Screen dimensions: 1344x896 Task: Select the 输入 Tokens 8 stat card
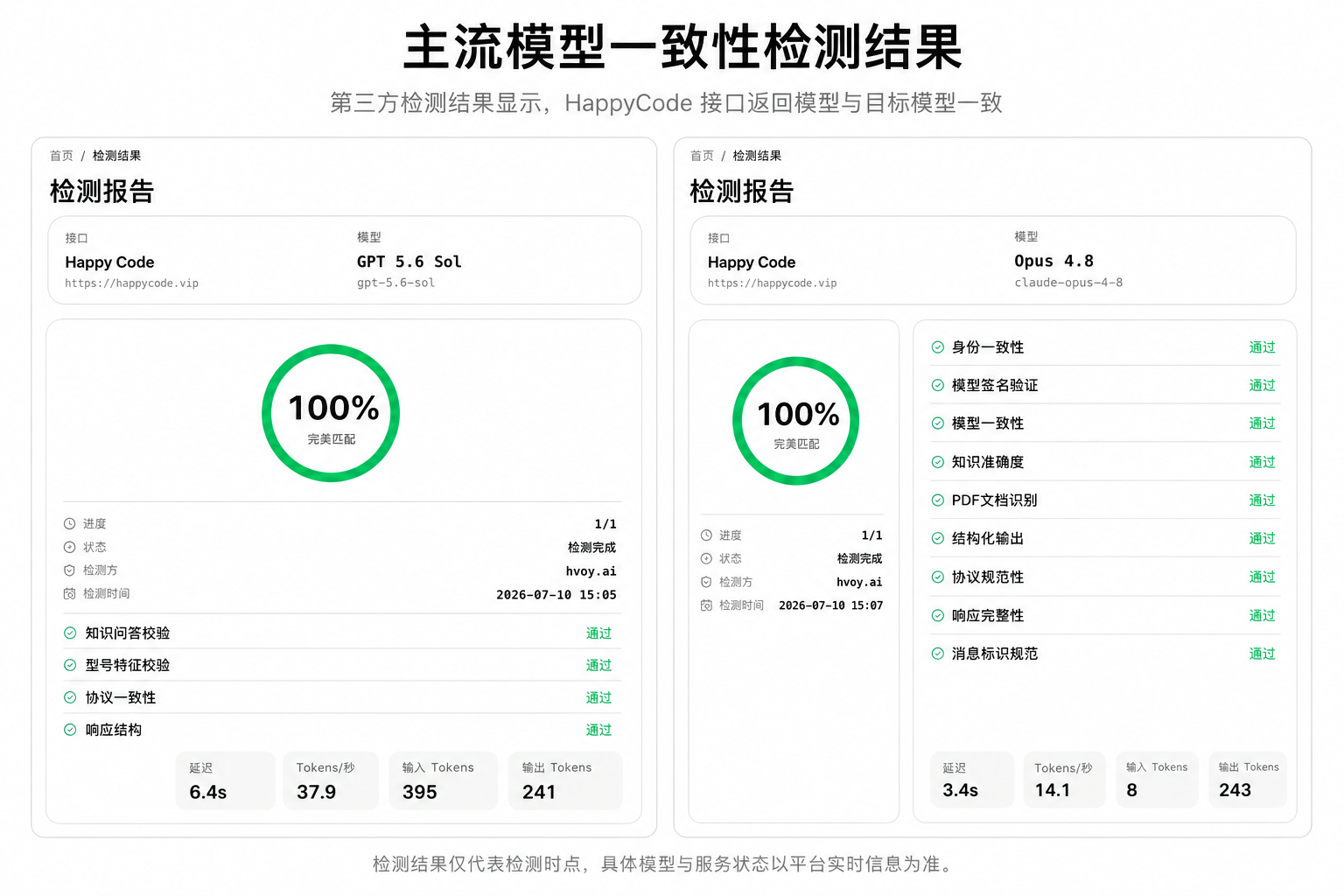tap(1158, 780)
